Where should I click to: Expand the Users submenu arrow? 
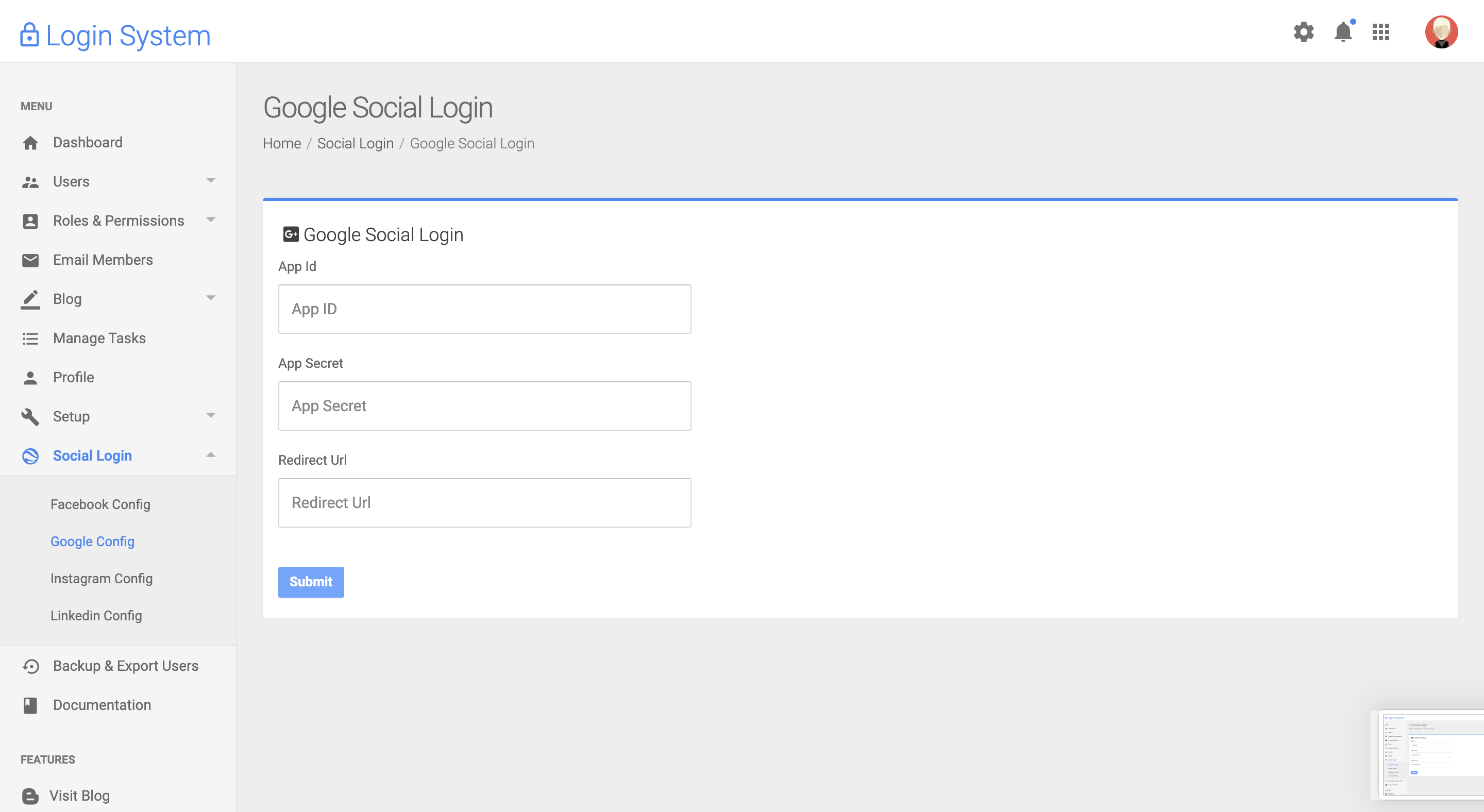(x=211, y=181)
